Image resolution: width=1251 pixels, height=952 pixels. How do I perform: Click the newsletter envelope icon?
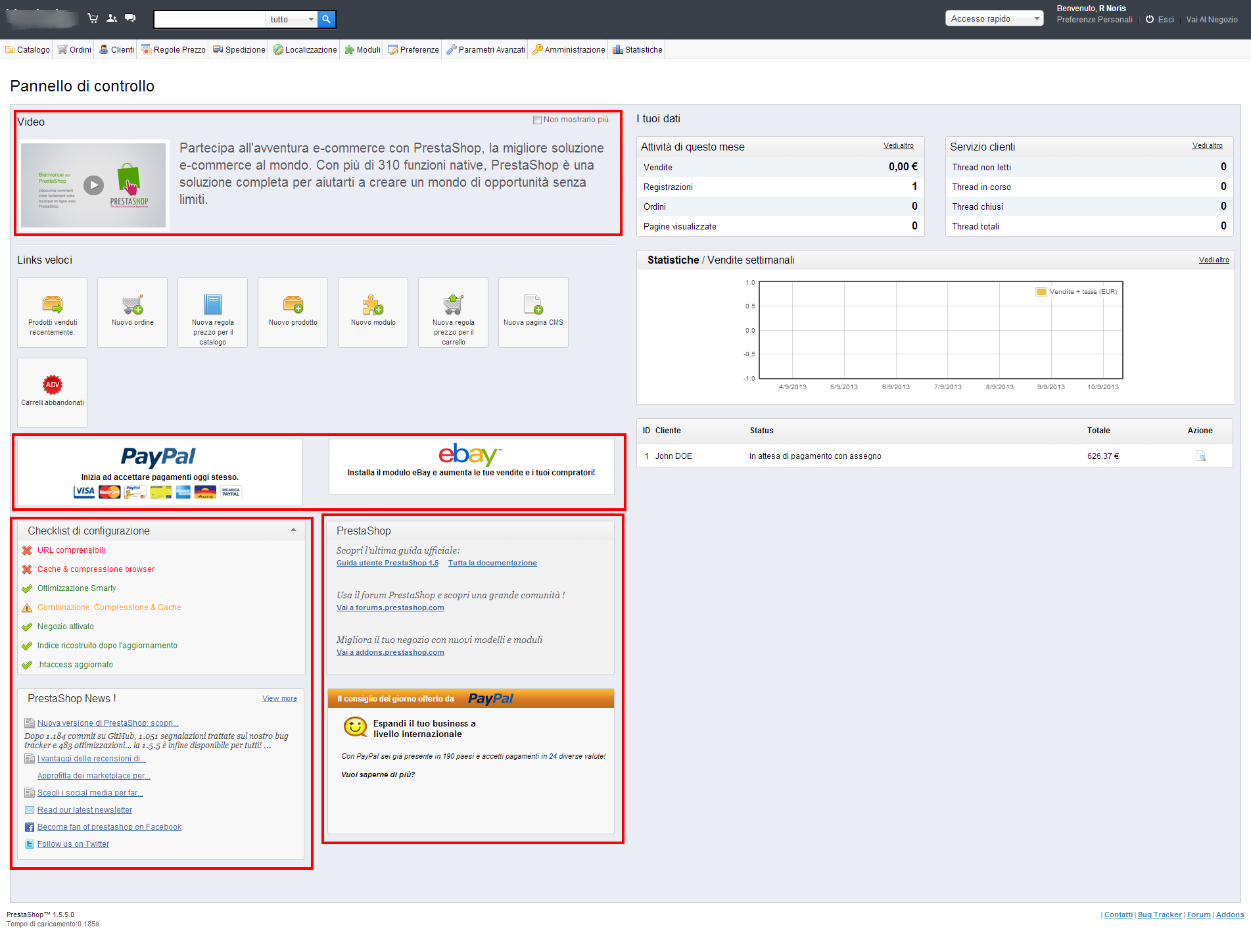tap(30, 810)
